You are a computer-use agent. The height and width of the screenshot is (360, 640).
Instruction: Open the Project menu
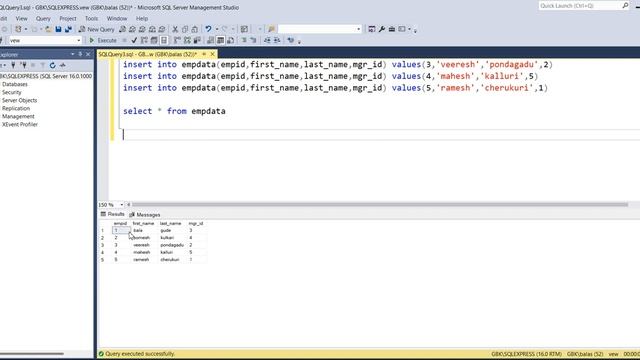click(x=68, y=18)
